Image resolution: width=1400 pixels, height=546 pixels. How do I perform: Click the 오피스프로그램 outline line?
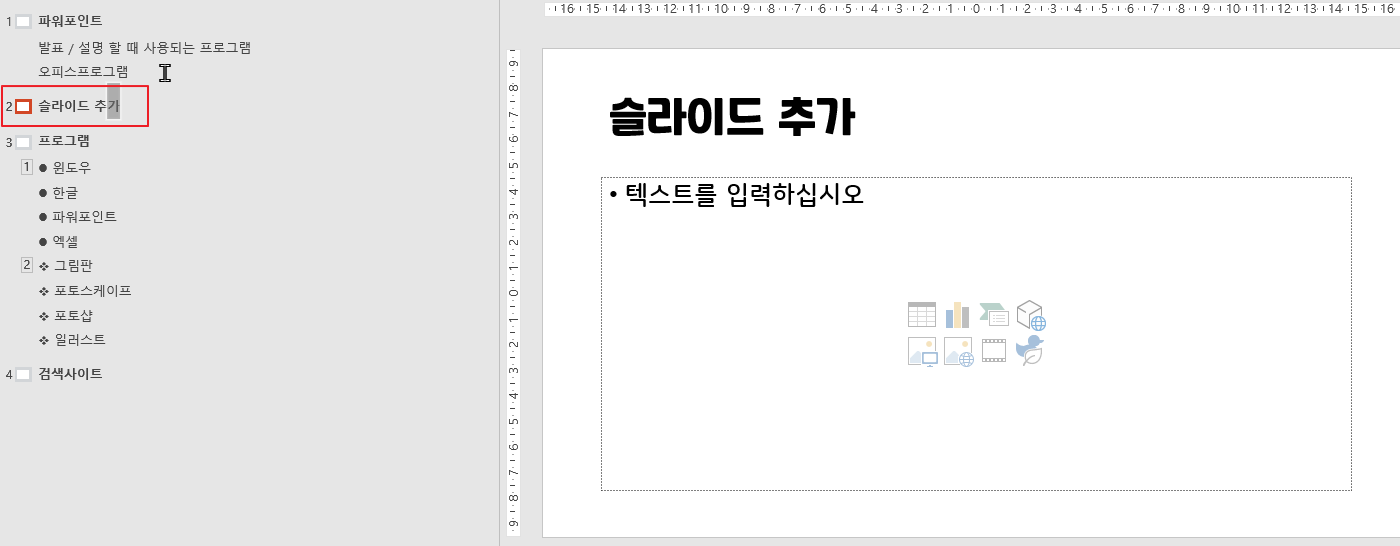pyautogui.click(x=83, y=72)
